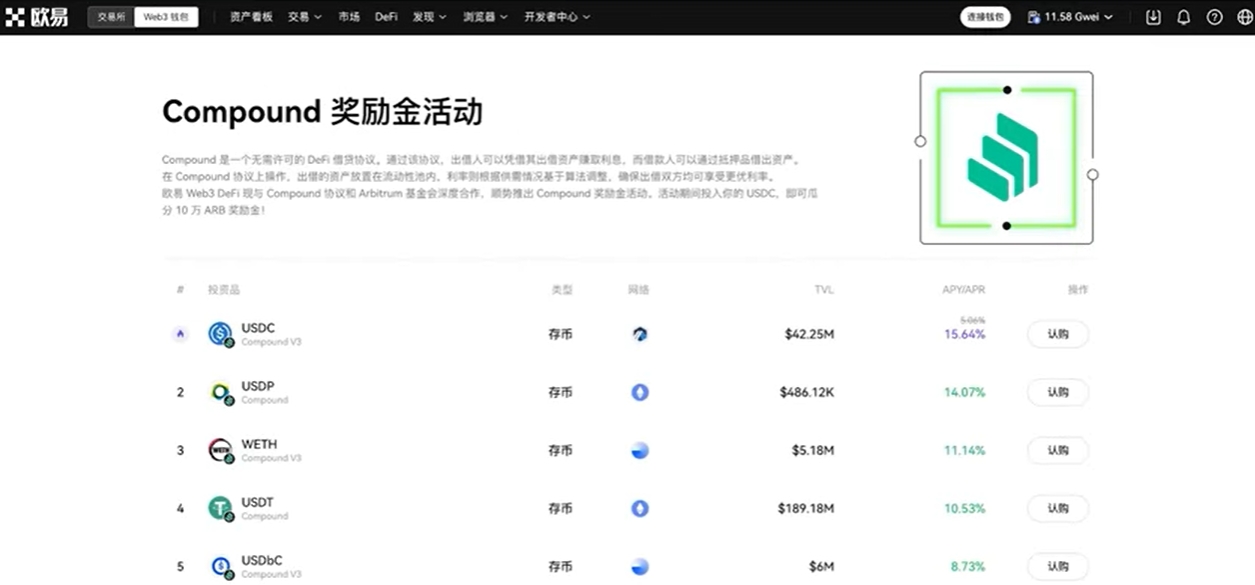
Task: Open the help question-mark icon
Action: (1215, 17)
